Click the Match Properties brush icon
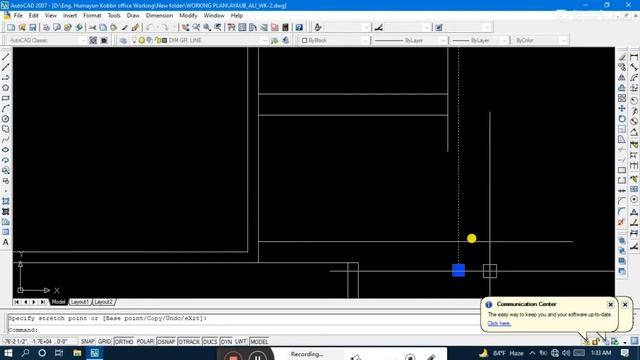The height and width of the screenshot is (360, 640). [135, 27]
